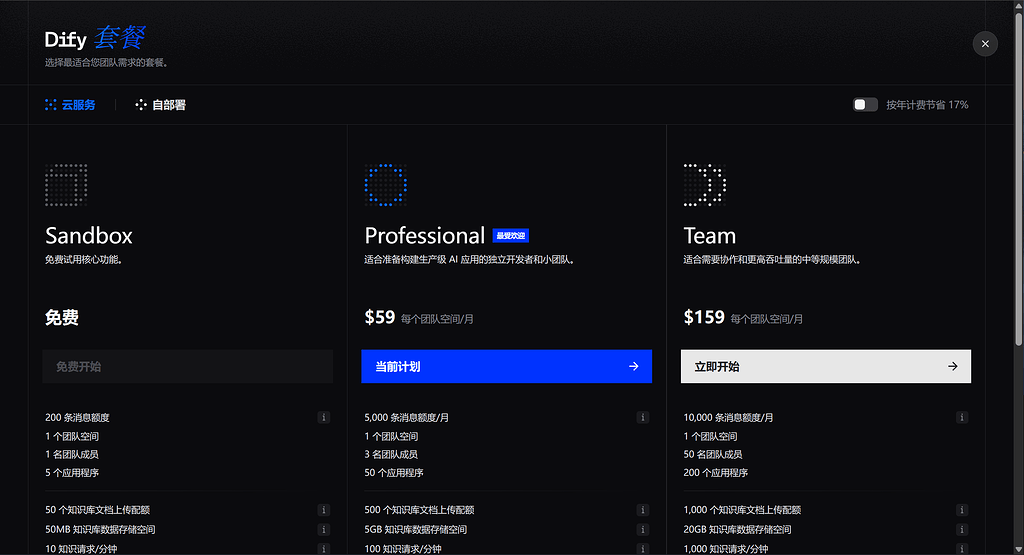Click Professional 50 个应用程序 text
The width and height of the screenshot is (1024, 555).
394,473
